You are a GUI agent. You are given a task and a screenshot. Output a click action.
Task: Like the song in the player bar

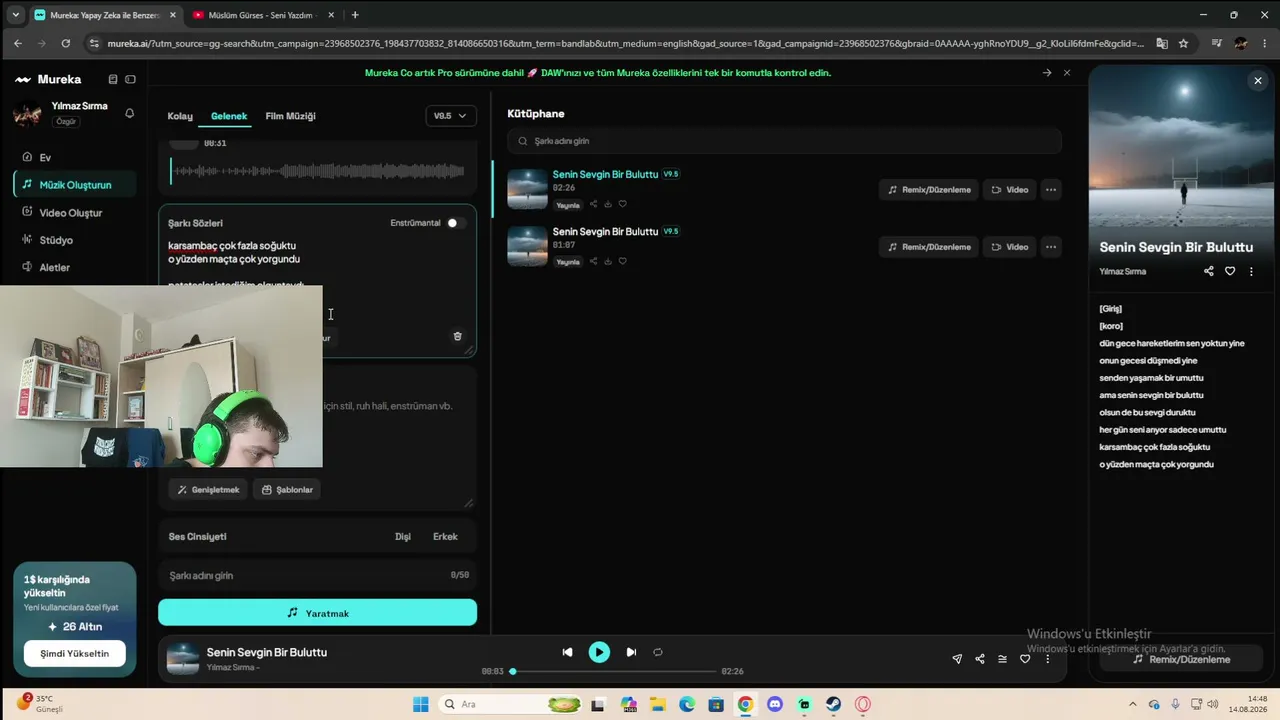(x=1025, y=659)
